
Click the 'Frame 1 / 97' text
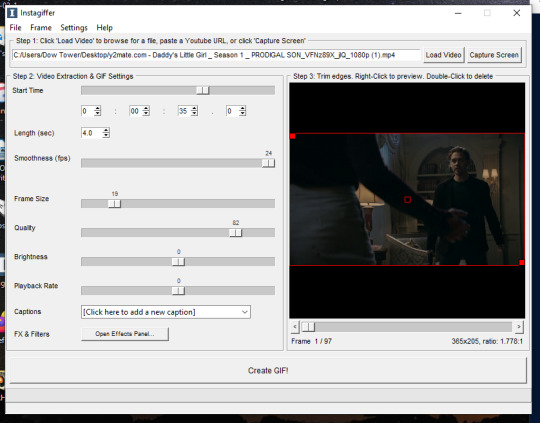tap(311, 341)
